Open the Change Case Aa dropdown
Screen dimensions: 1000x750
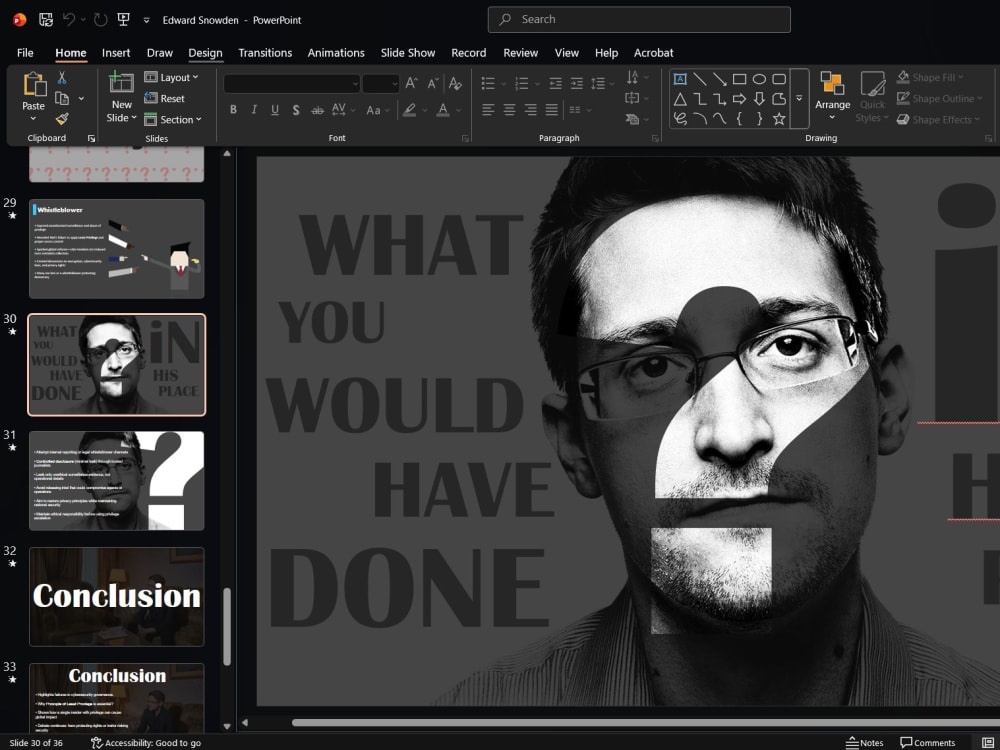click(378, 110)
